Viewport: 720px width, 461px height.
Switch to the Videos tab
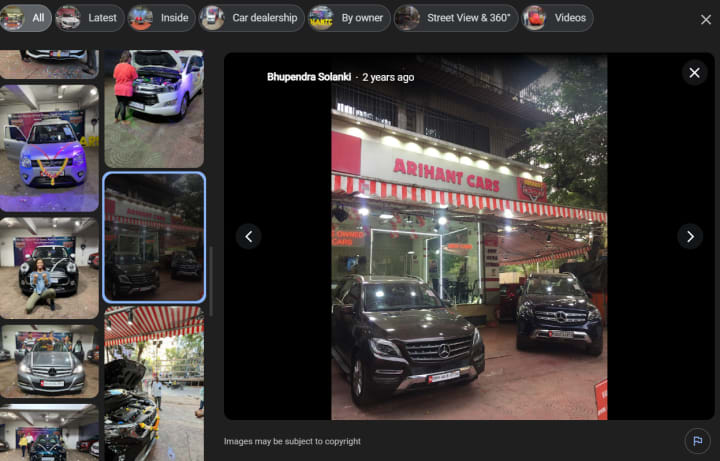pos(557,18)
